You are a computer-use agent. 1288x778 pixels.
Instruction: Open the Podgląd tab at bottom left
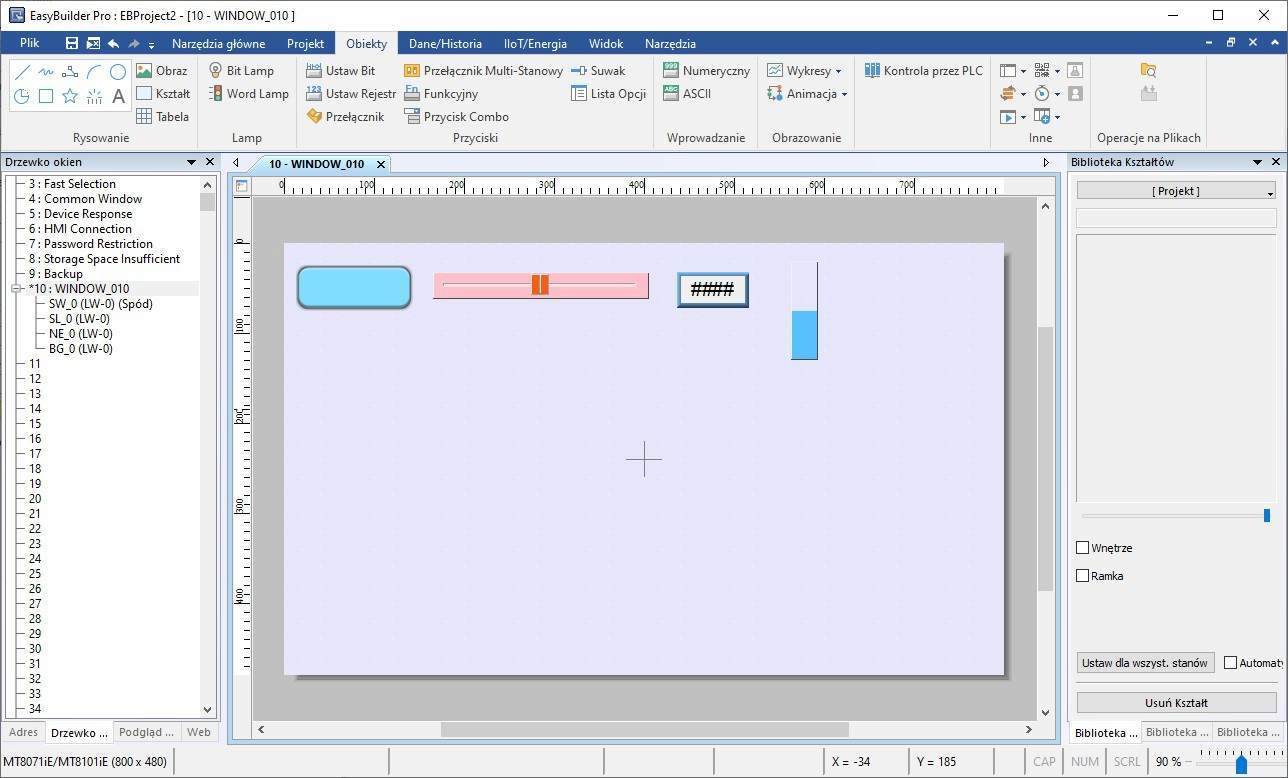click(x=146, y=733)
